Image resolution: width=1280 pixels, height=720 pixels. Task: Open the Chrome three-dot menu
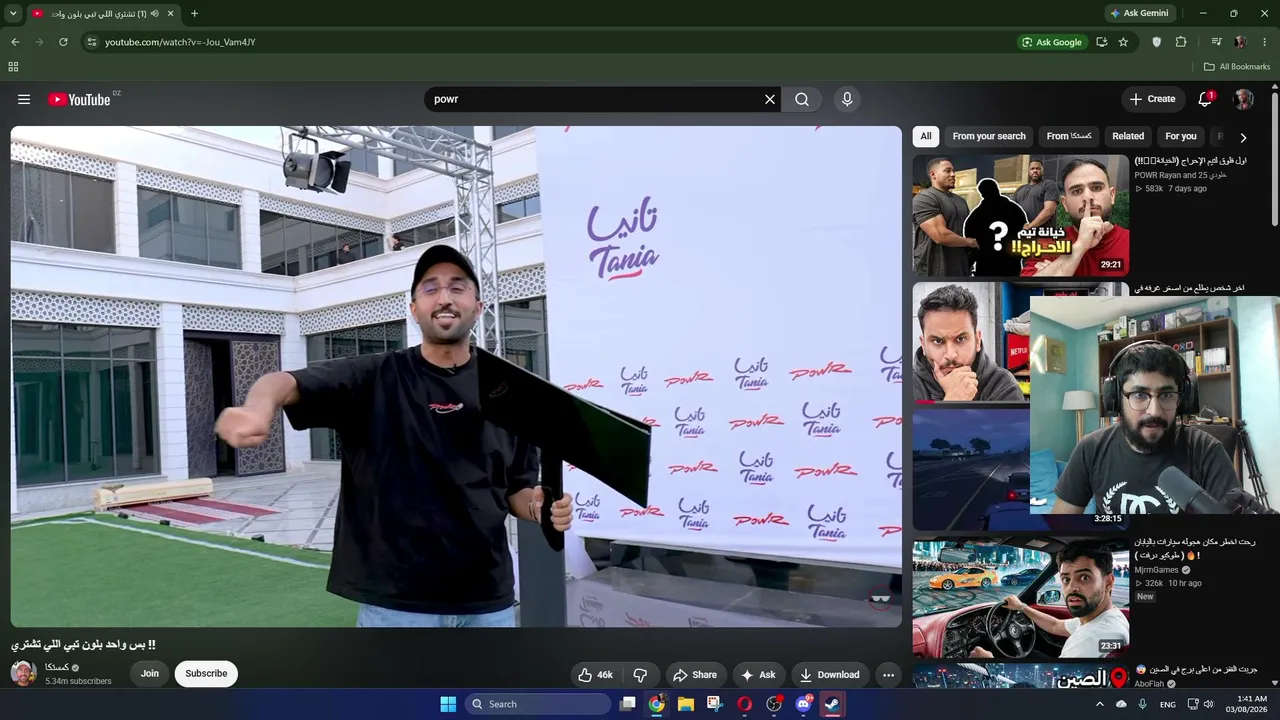tap(1265, 42)
